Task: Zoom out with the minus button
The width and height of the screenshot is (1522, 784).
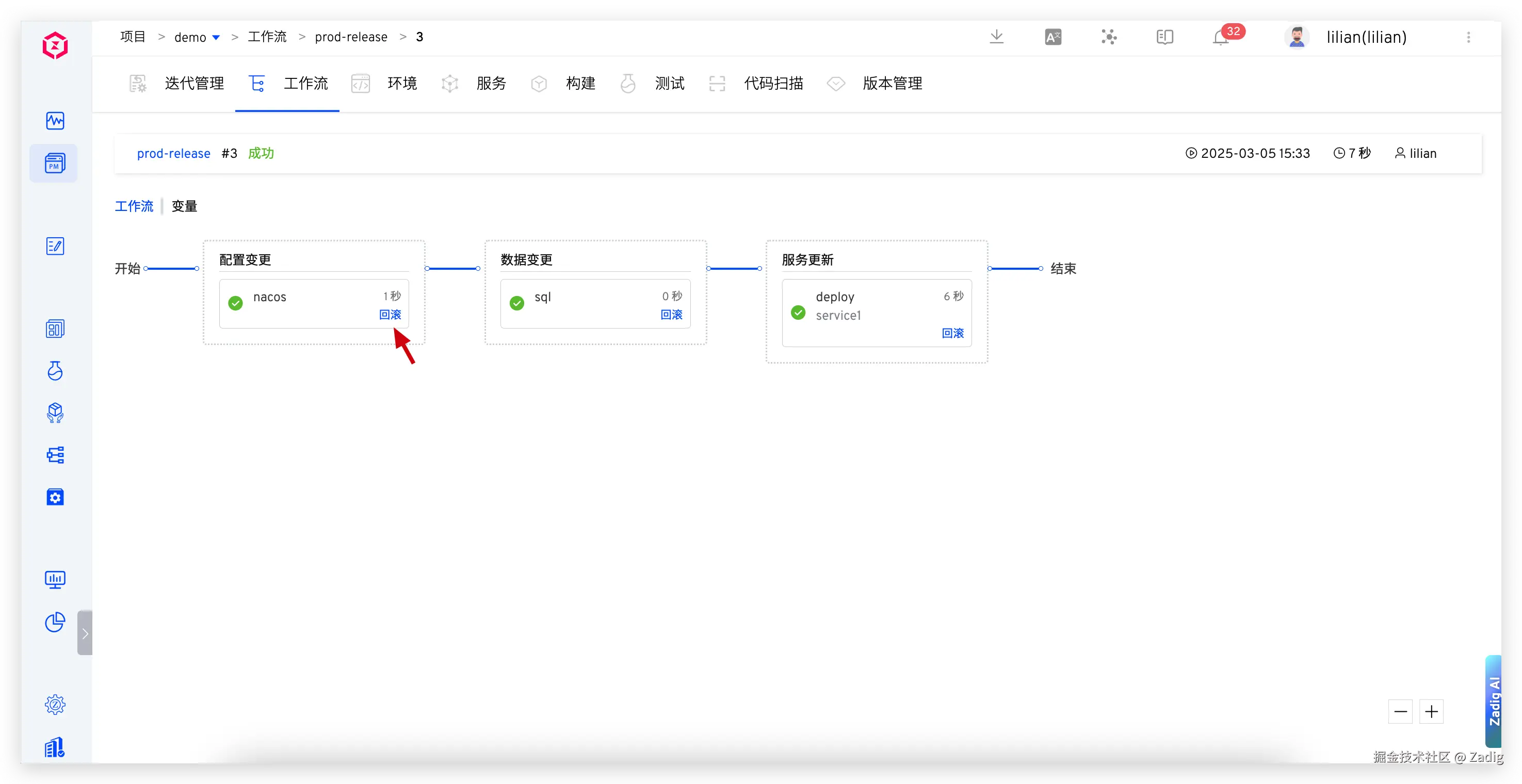Action: pyautogui.click(x=1400, y=711)
